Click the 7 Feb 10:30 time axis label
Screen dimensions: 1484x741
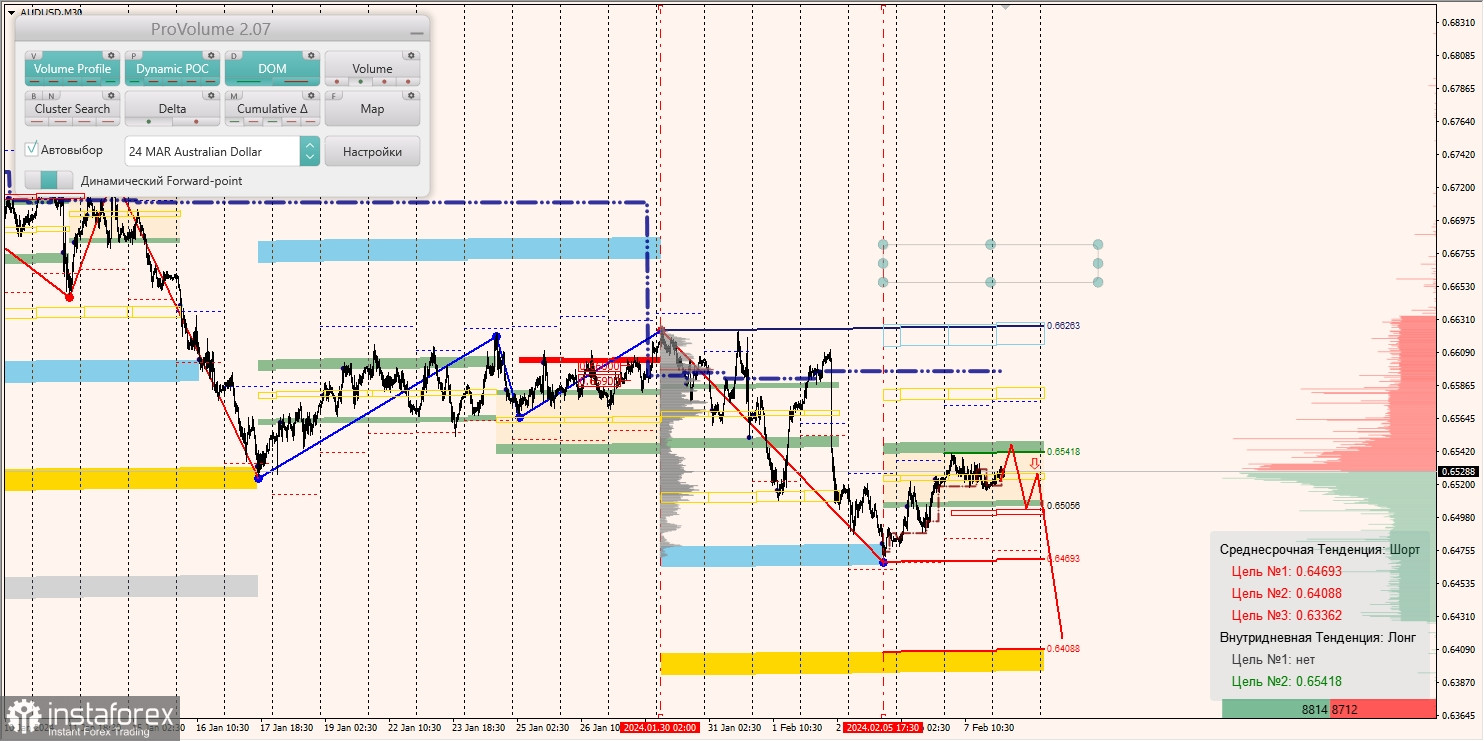tap(988, 728)
